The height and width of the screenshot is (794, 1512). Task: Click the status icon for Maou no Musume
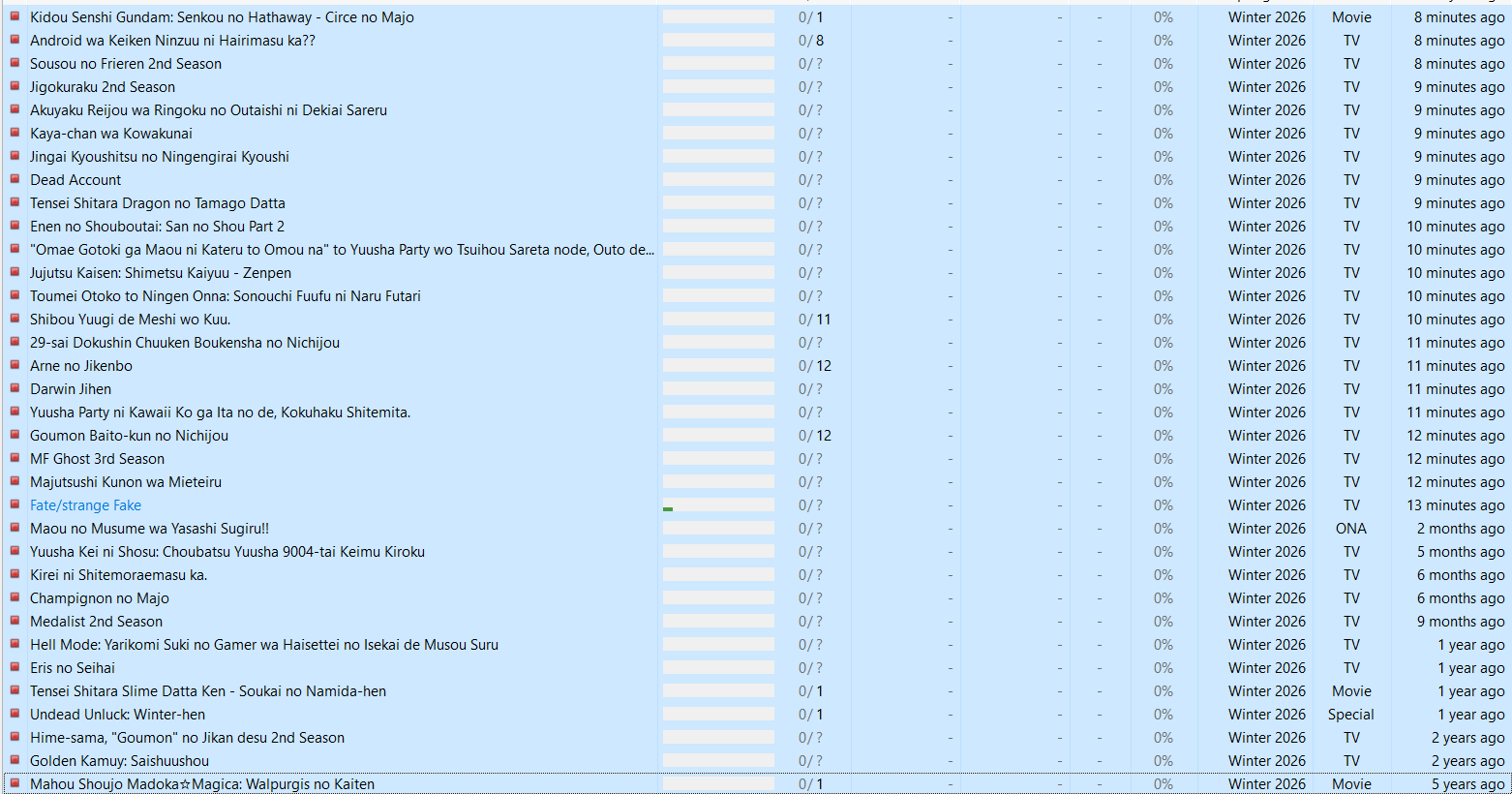click(15, 528)
